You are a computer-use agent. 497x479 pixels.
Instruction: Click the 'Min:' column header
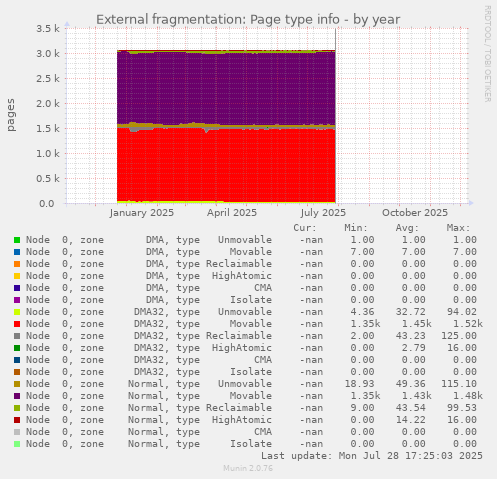coord(356,228)
